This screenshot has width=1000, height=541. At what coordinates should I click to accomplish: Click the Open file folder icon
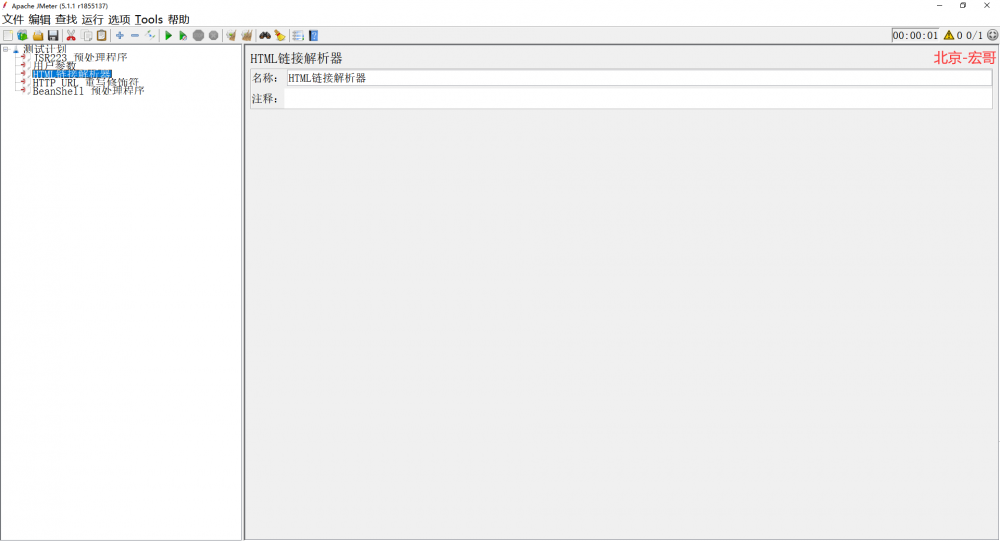click(38, 36)
